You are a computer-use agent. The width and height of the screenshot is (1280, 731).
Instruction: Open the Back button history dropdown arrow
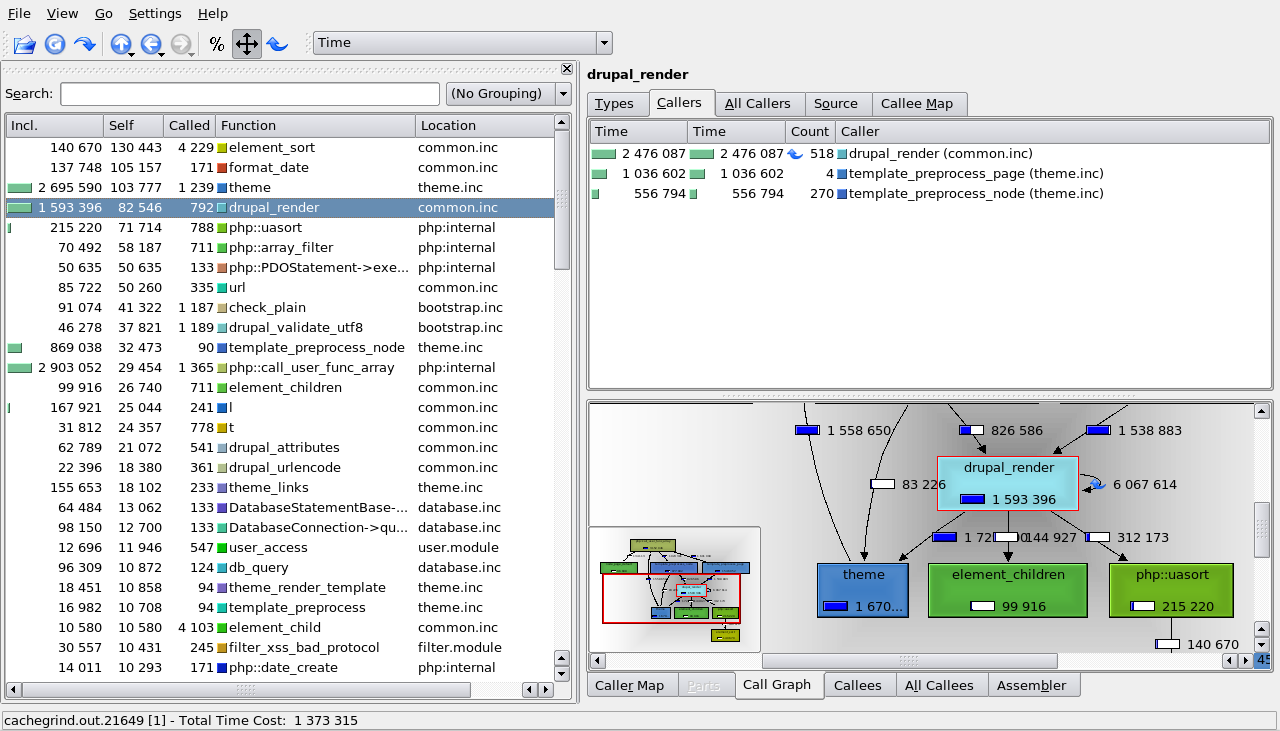click(x=162, y=53)
